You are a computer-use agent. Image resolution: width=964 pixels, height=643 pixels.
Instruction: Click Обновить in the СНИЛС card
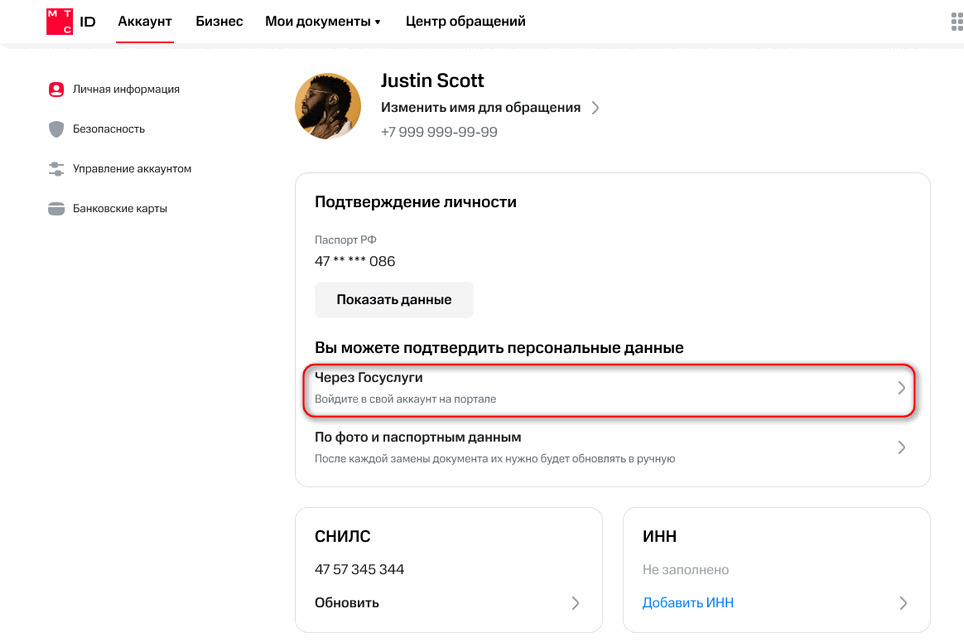pos(347,603)
